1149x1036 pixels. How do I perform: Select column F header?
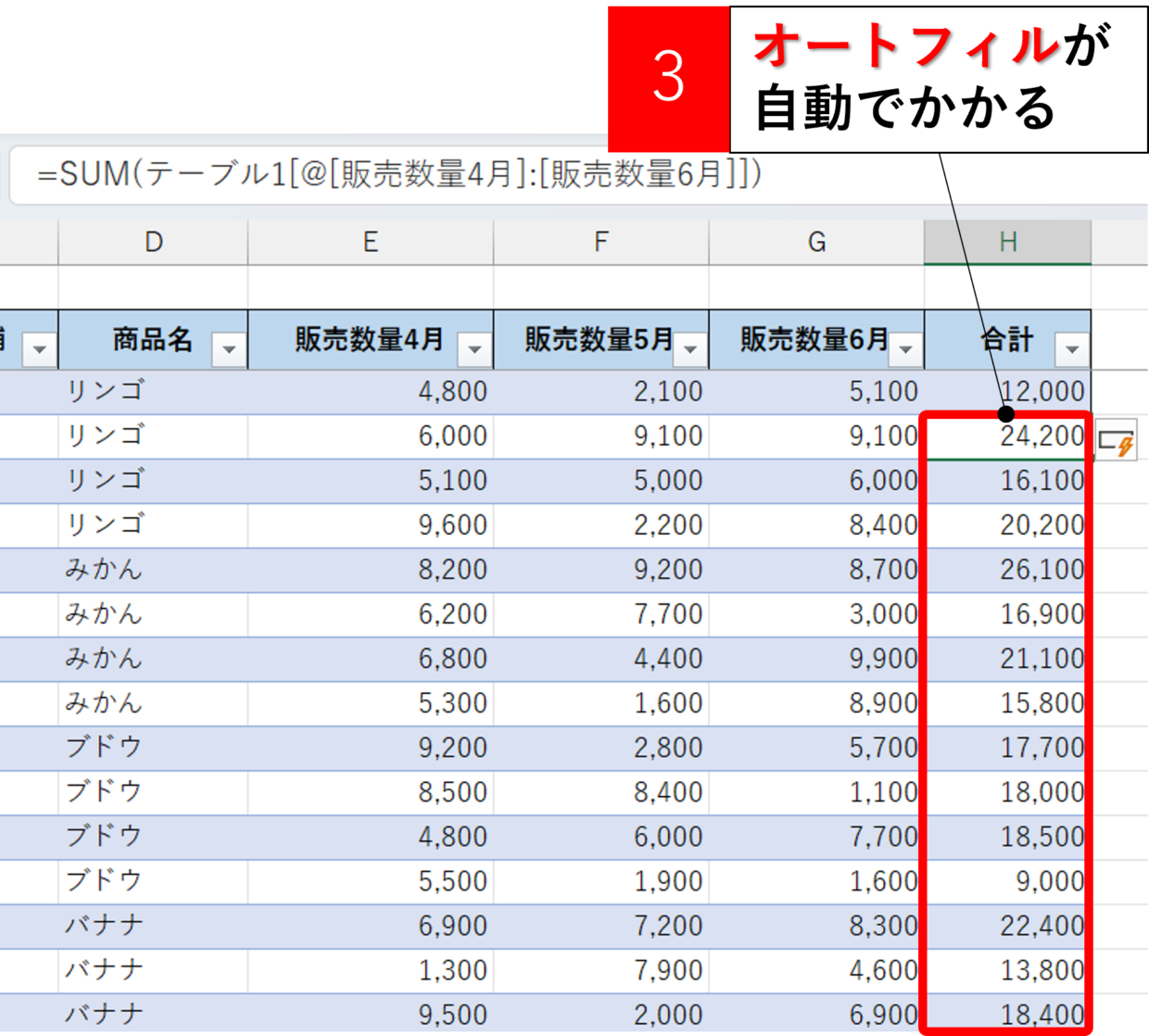click(x=601, y=243)
